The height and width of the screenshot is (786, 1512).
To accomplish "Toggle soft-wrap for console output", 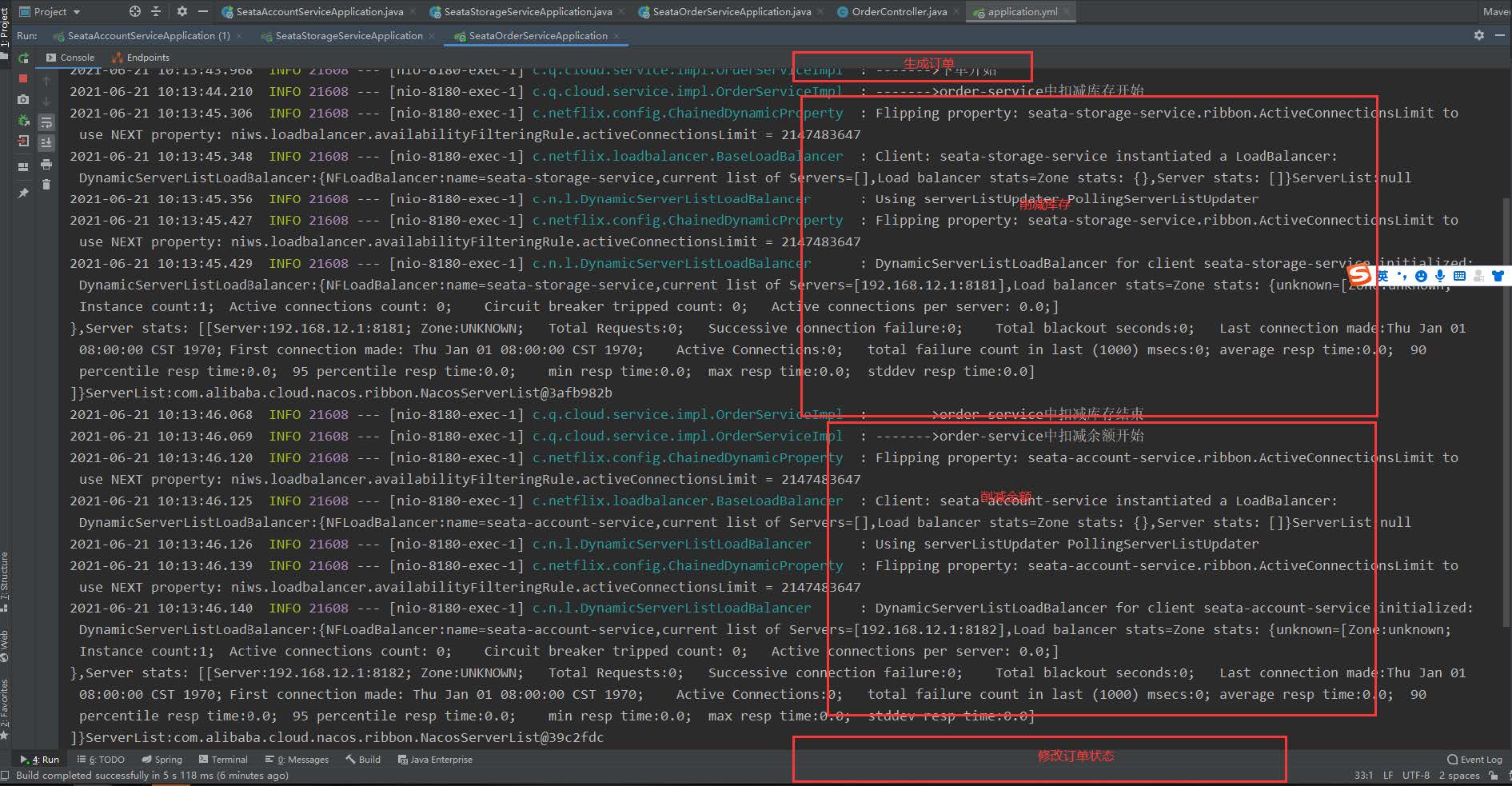I will [46, 122].
